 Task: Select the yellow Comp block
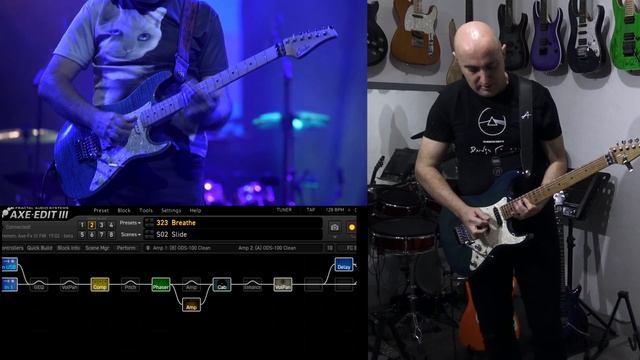100,284
